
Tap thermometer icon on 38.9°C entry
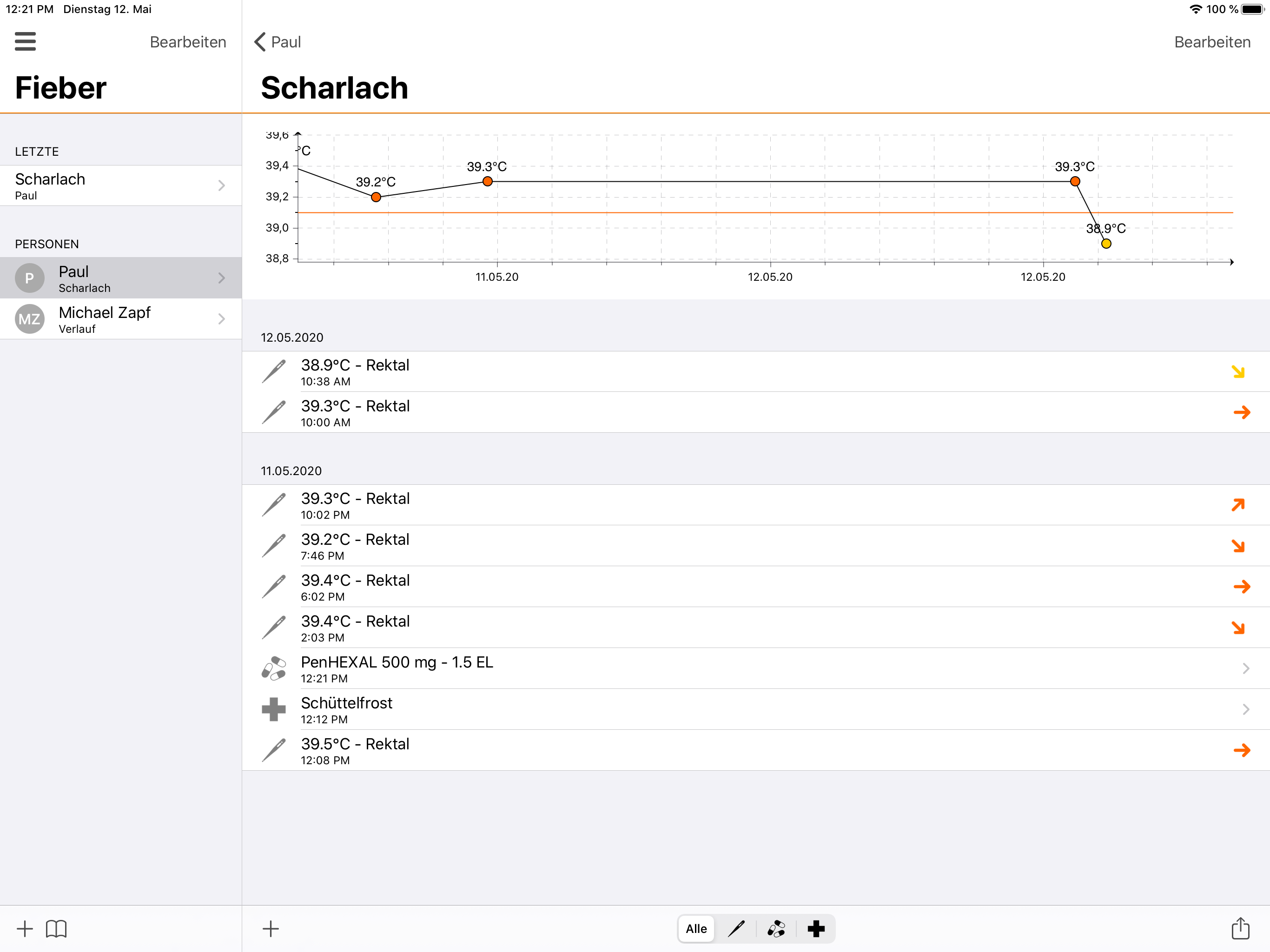tap(274, 371)
